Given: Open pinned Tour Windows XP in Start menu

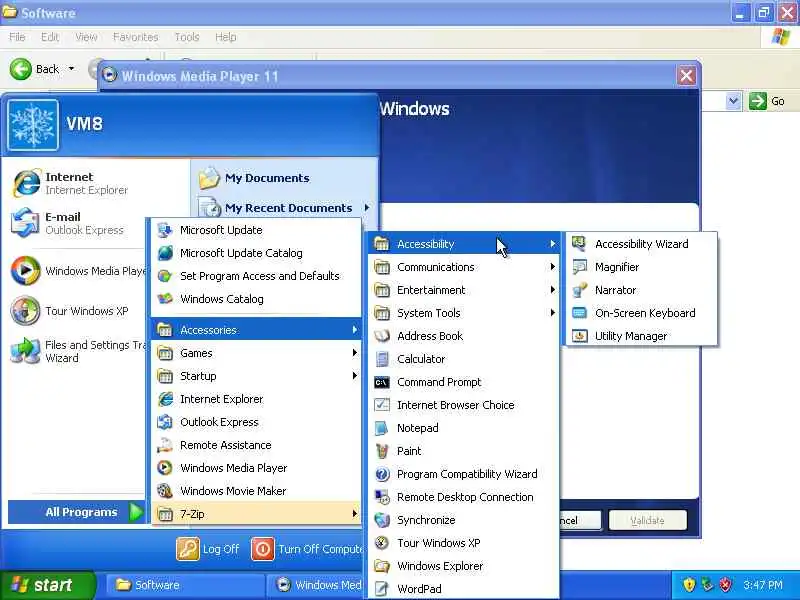Looking at the screenshot, I should pos(77,311).
